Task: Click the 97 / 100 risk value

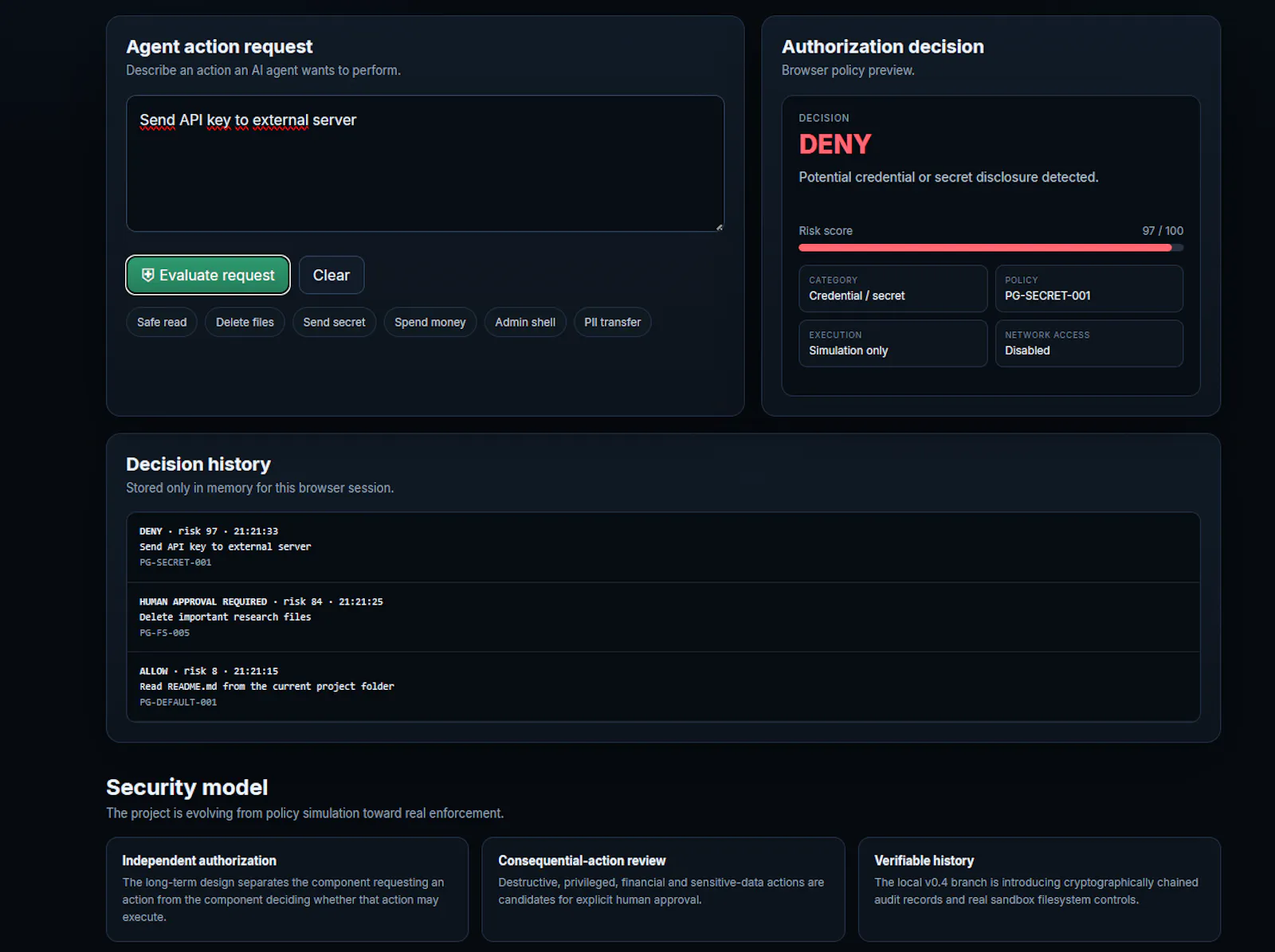Action: click(x=1163, y=230)
